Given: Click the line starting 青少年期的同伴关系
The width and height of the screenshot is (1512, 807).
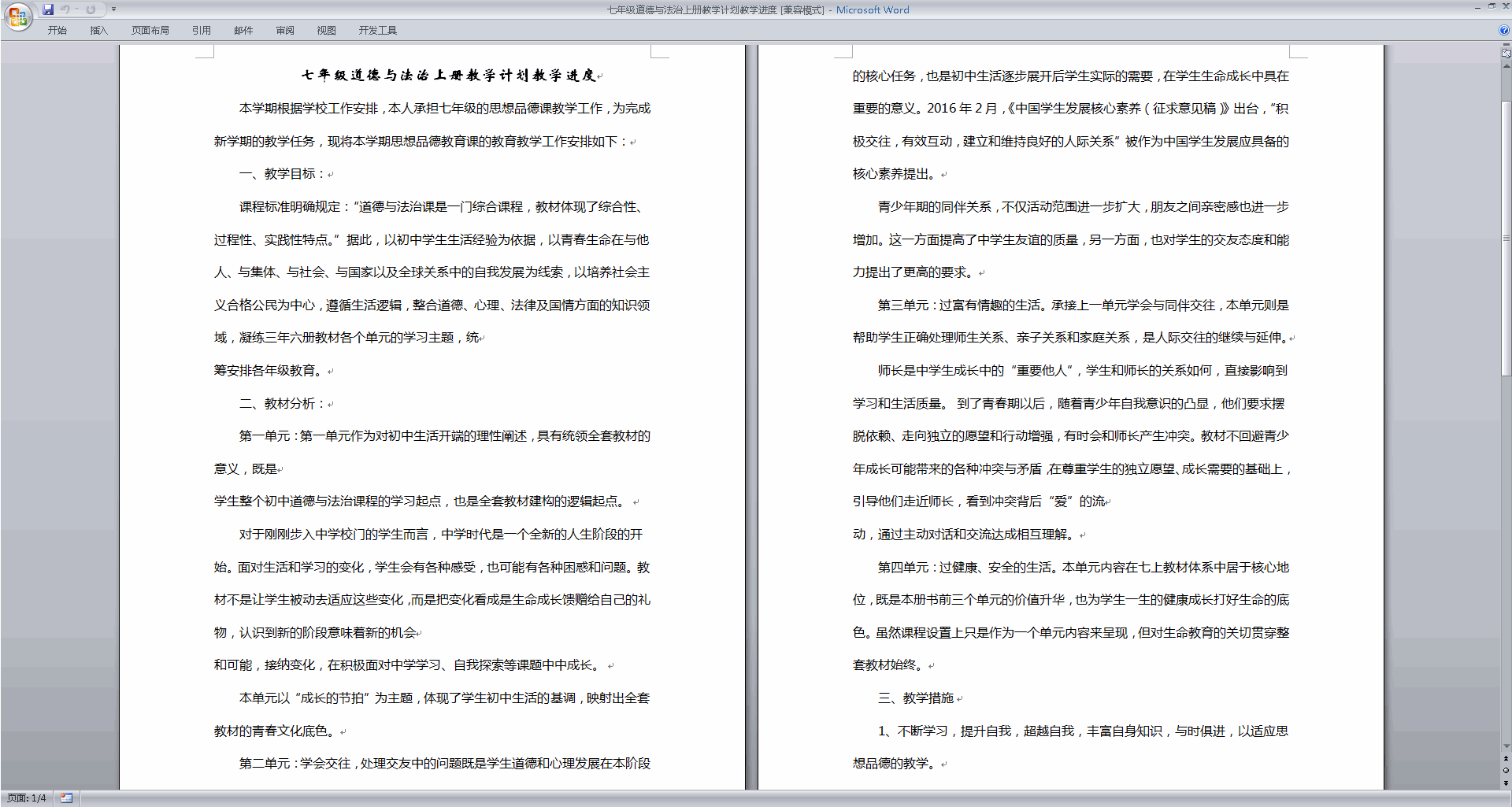Looking at the screenshot, I should coord(1084,207).
